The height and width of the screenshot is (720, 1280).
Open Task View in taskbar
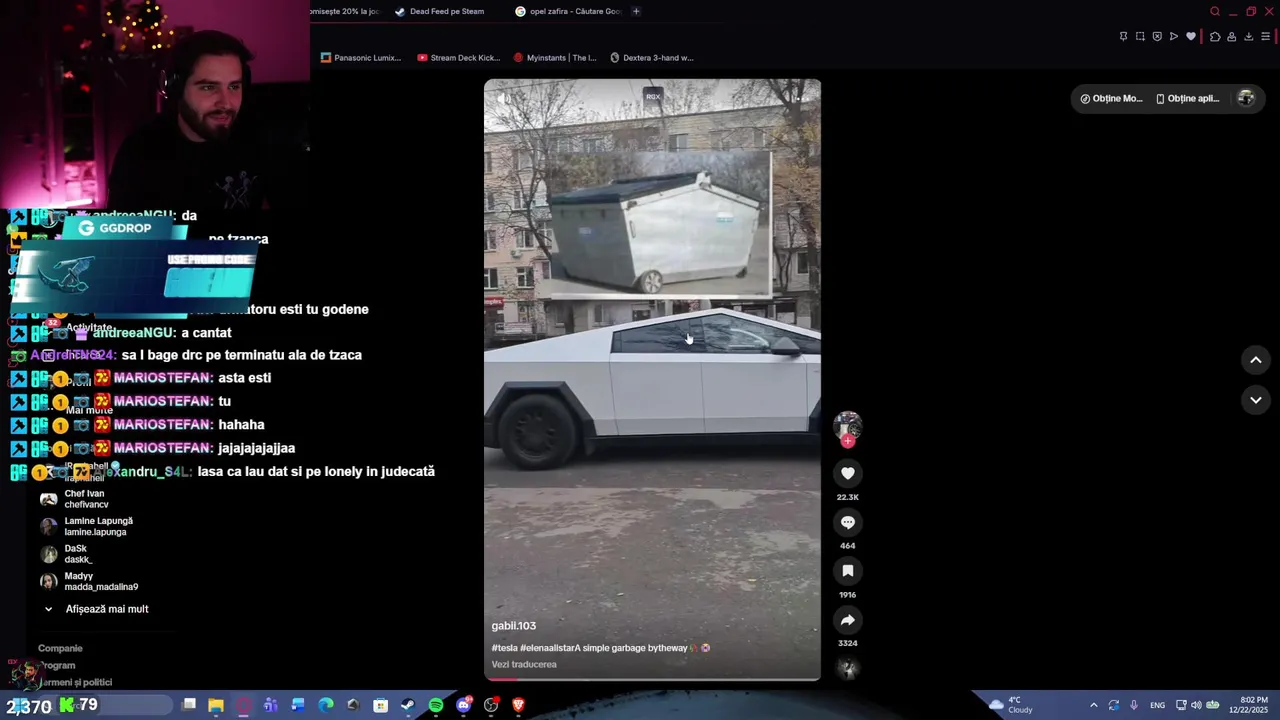pos(189,705)
